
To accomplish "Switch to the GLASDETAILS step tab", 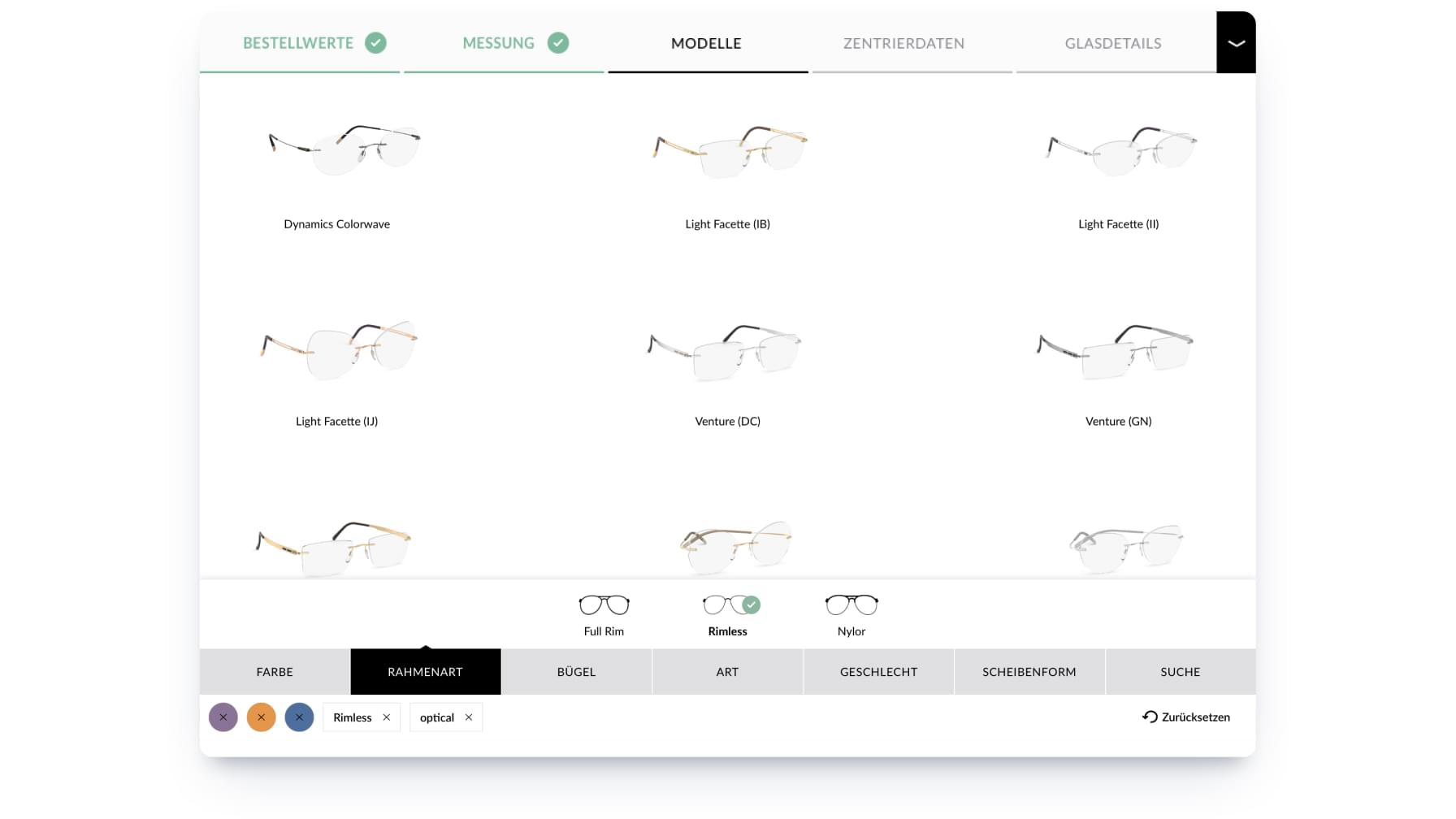I will 1112,44.
